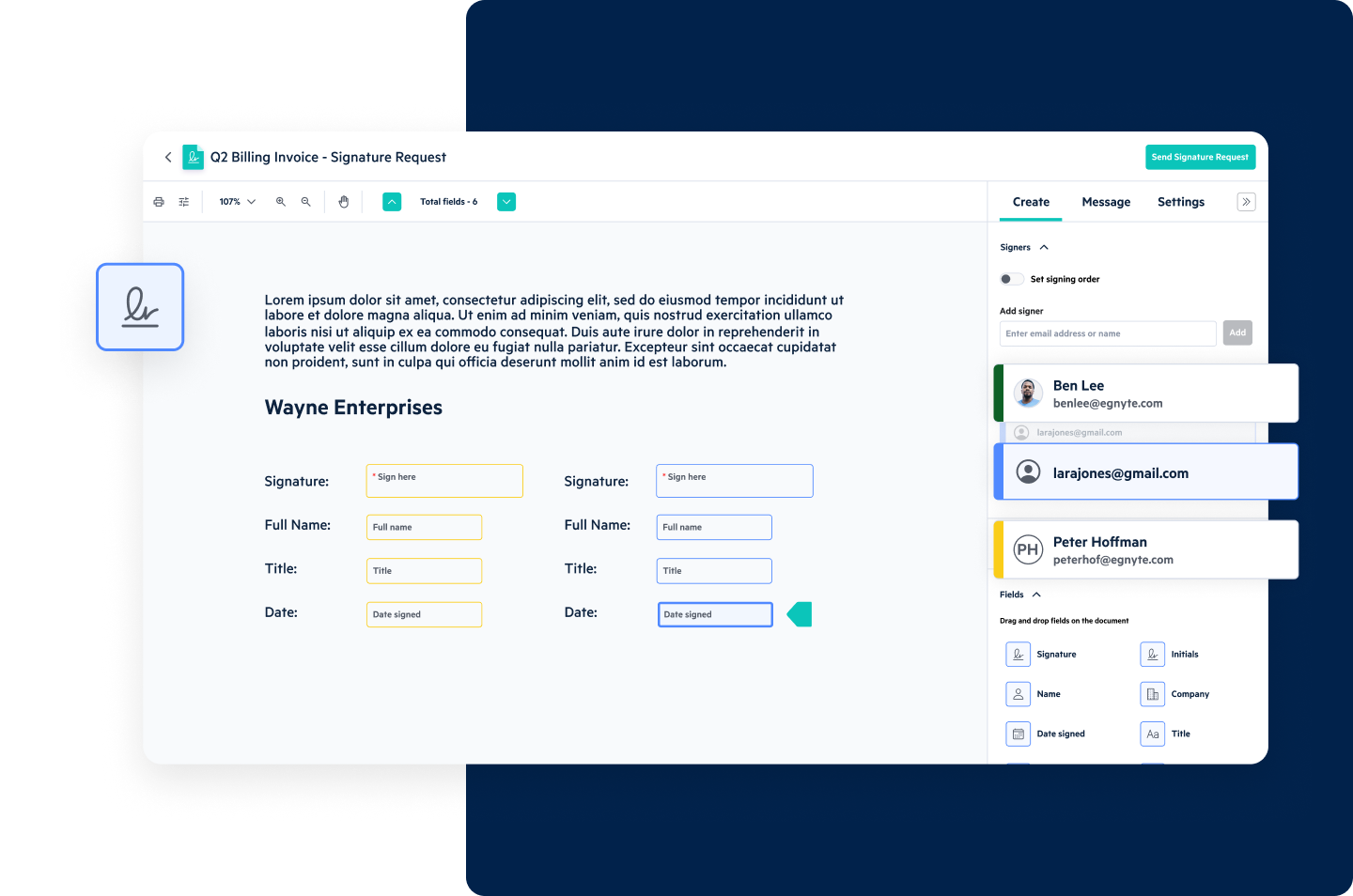Collapse the Fields section
The image size is (1353, 896).
tap(1035, 594)
